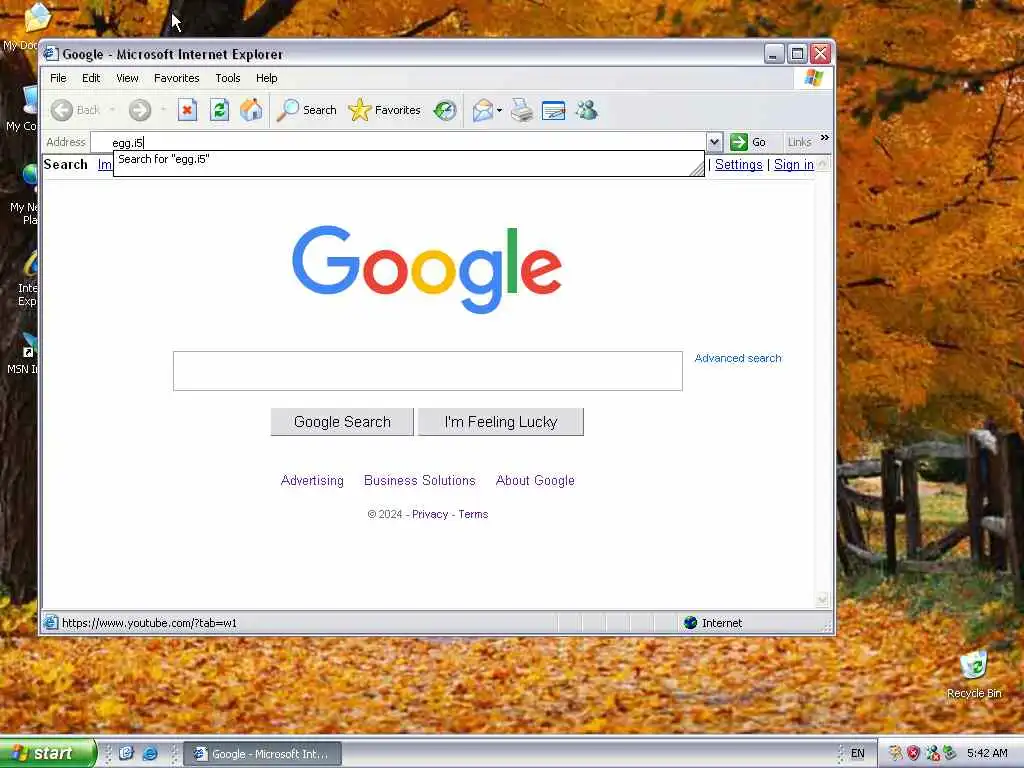
Task: Click the Internet zone globe in status bar
Action: [690, 622]
